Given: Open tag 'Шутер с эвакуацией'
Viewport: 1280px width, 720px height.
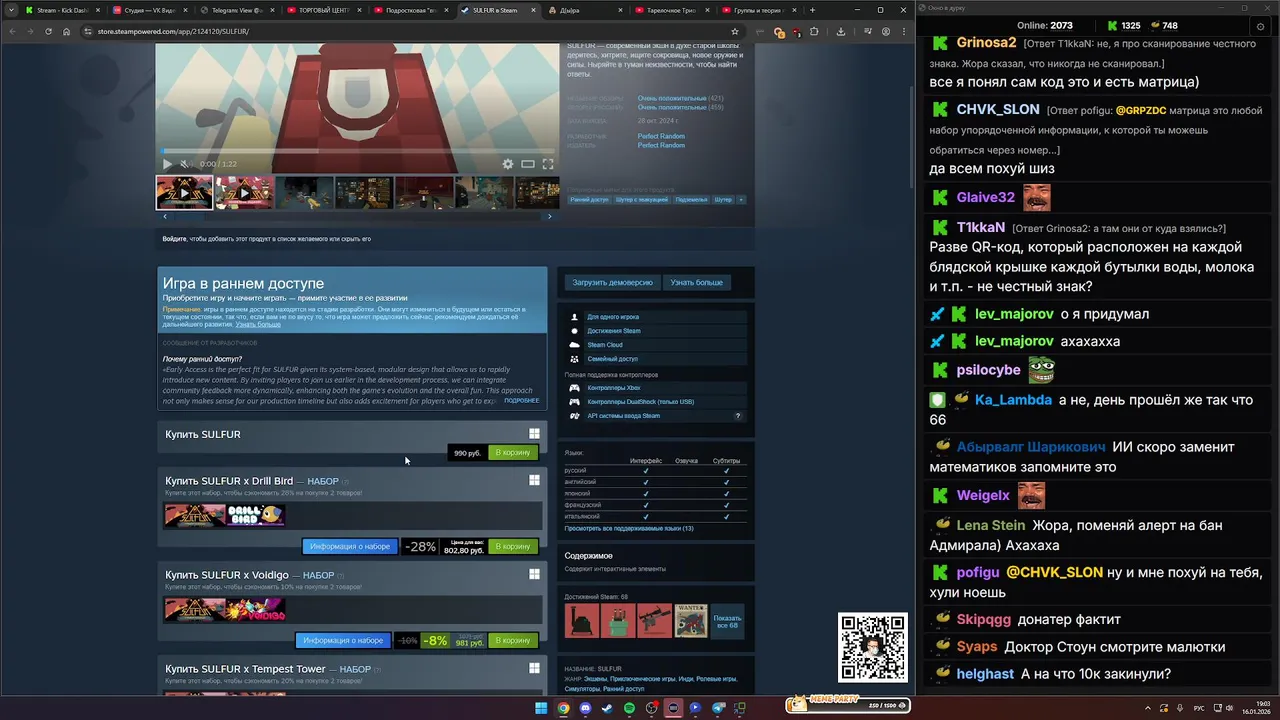Looking at the screenshot, I should 642,199.
